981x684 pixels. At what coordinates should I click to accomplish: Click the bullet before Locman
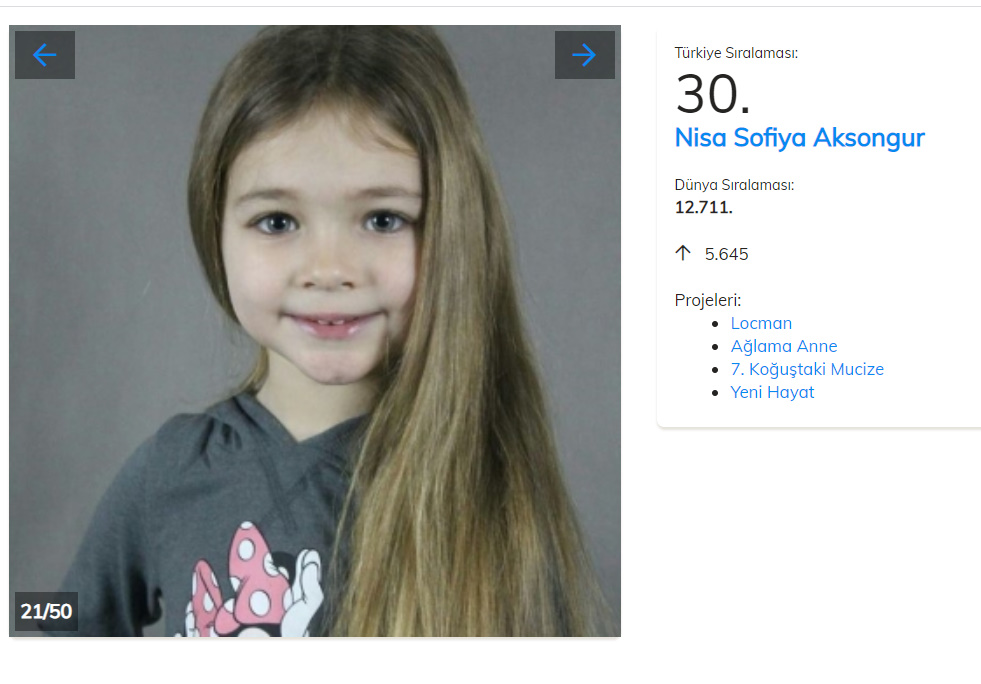click(715, 324)
